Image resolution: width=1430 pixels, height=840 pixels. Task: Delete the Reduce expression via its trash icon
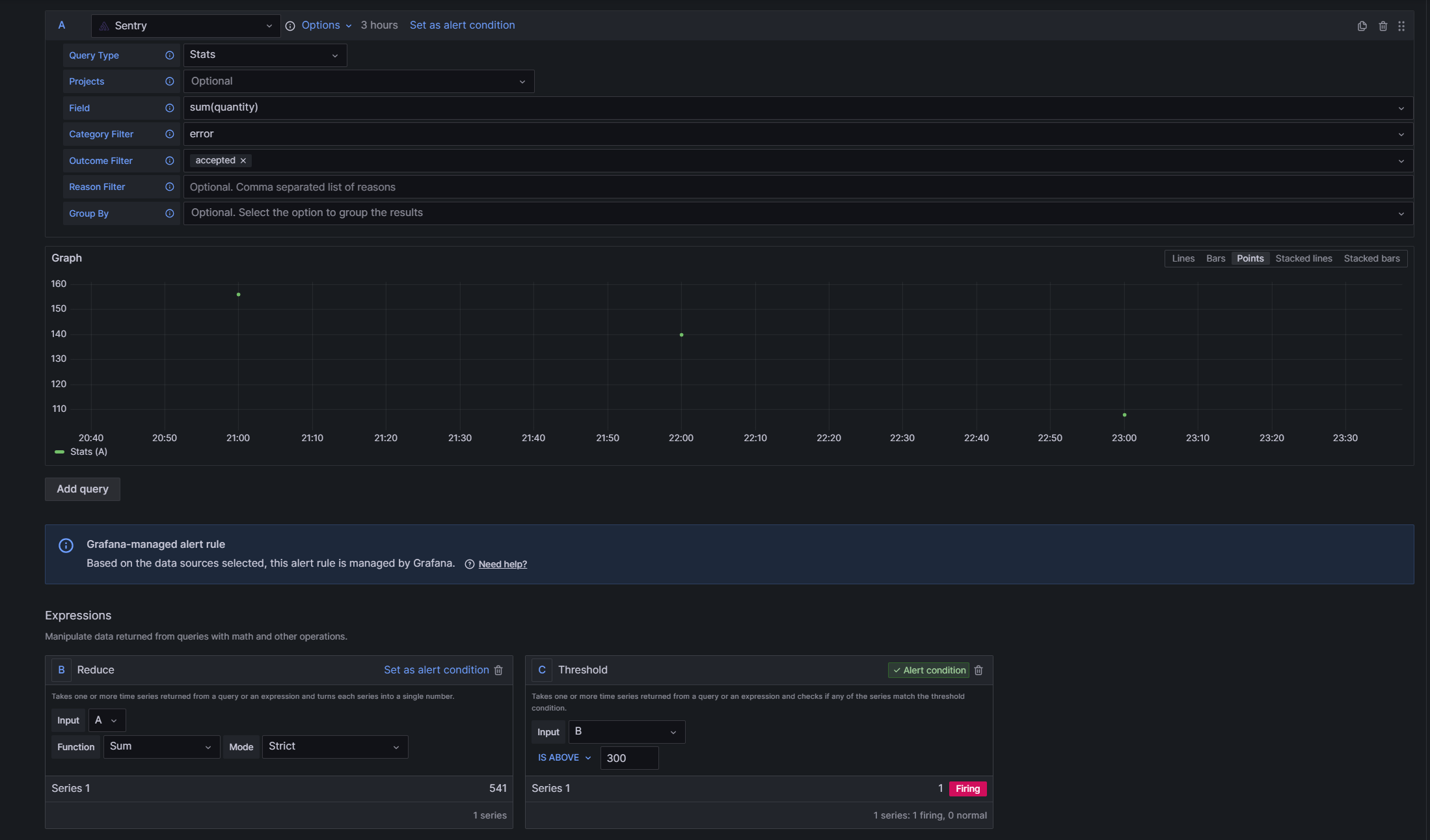click(499, 670)
